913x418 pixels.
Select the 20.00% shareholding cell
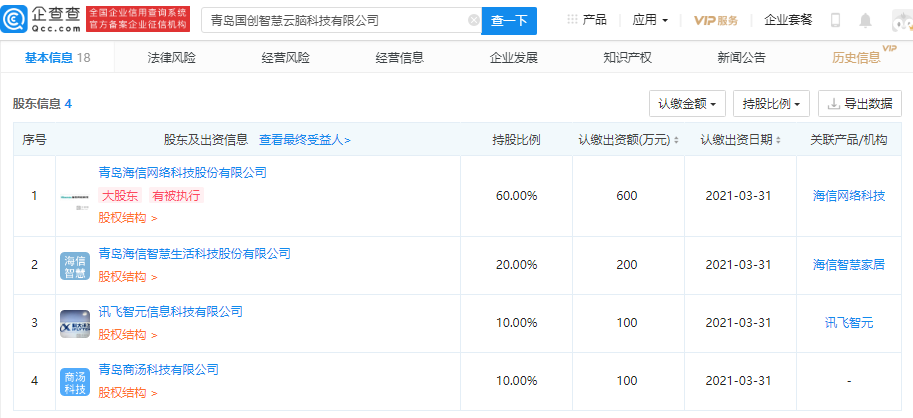[x=516, y=265]
